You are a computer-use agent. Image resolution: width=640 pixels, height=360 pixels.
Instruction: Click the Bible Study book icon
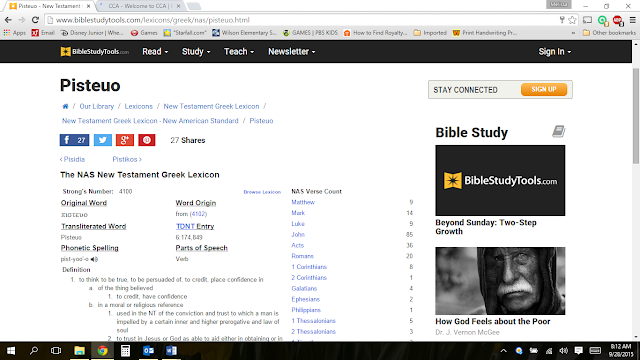point(558,131)
